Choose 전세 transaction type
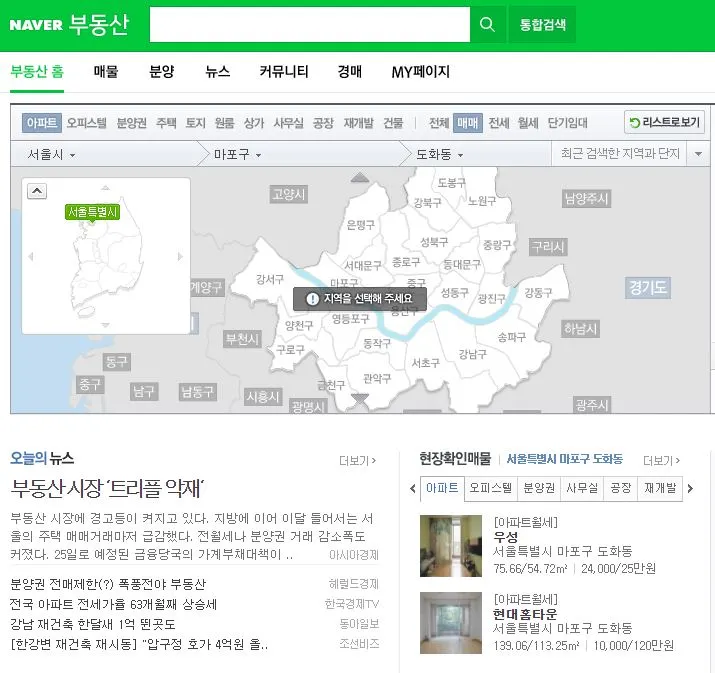The width and height of the screenshot is (715, 673). coord(499,123)
